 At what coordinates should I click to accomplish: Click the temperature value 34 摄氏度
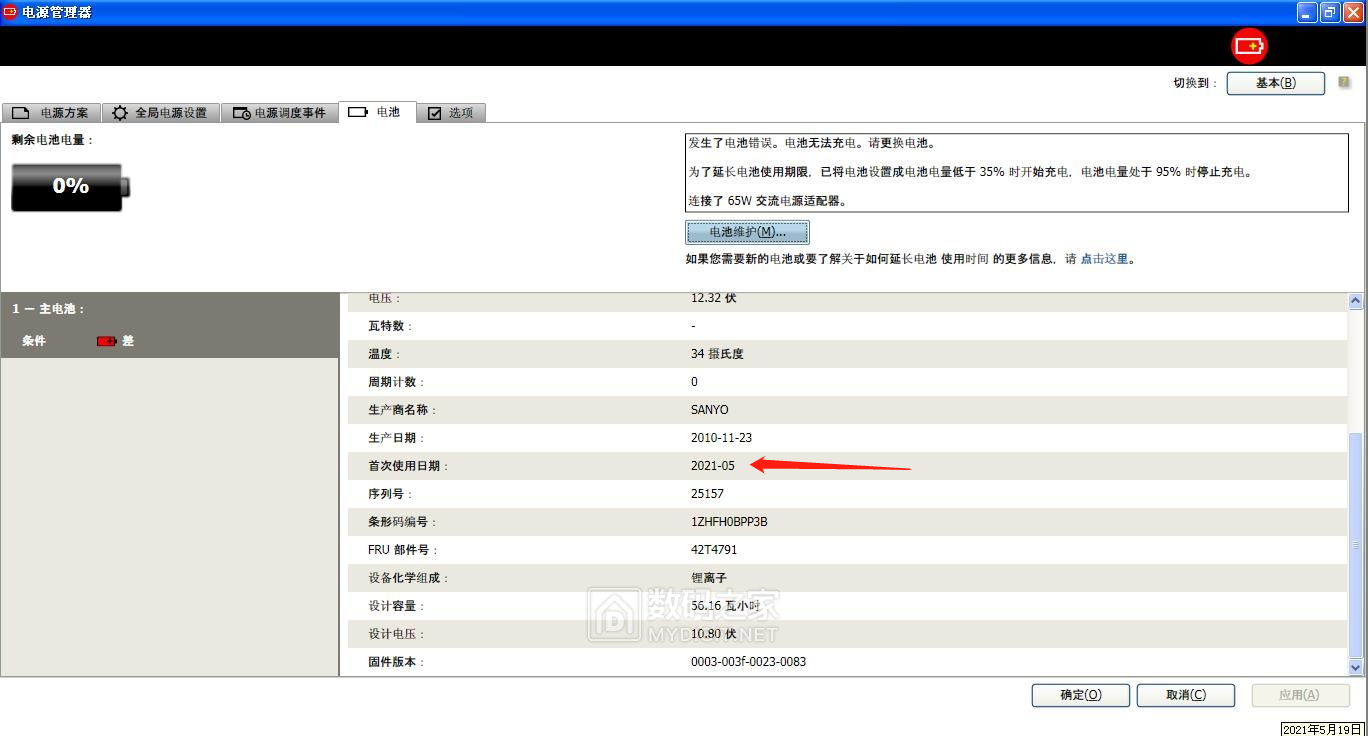coord(717,354)
